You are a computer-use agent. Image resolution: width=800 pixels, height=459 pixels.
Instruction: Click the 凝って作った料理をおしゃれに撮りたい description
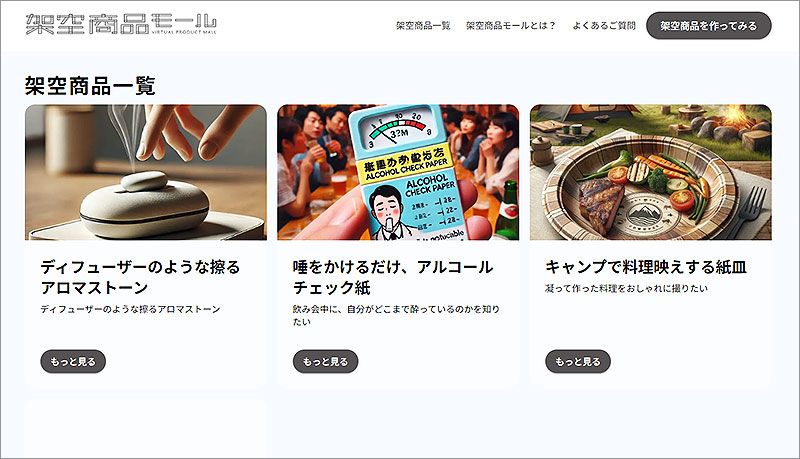coord(627,288)
